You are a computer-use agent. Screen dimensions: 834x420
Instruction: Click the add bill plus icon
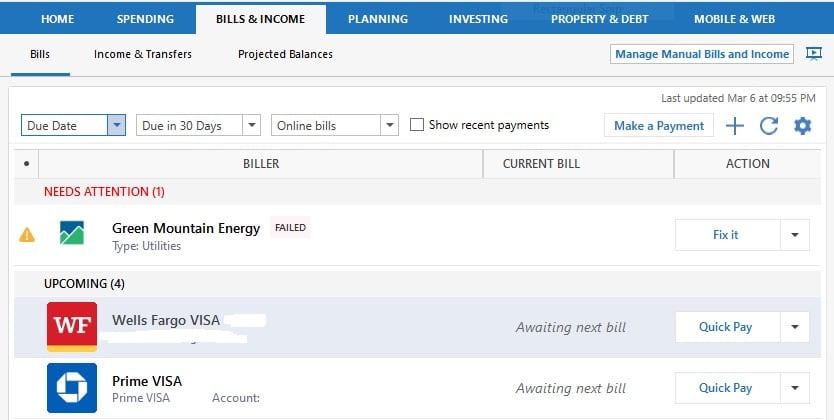pyautogui.click(x=735, y=126)
